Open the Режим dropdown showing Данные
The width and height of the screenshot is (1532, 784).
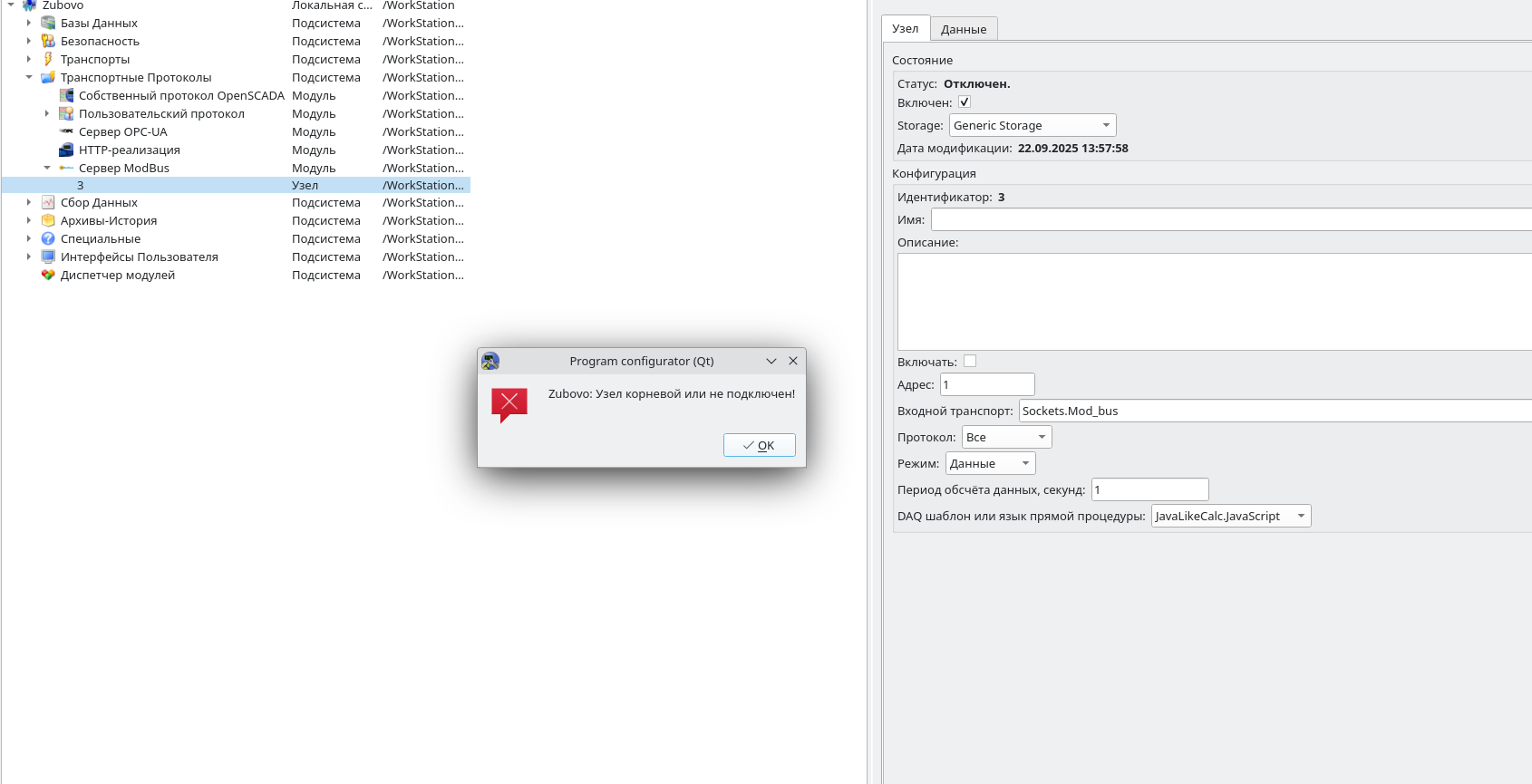coord(990,463)
